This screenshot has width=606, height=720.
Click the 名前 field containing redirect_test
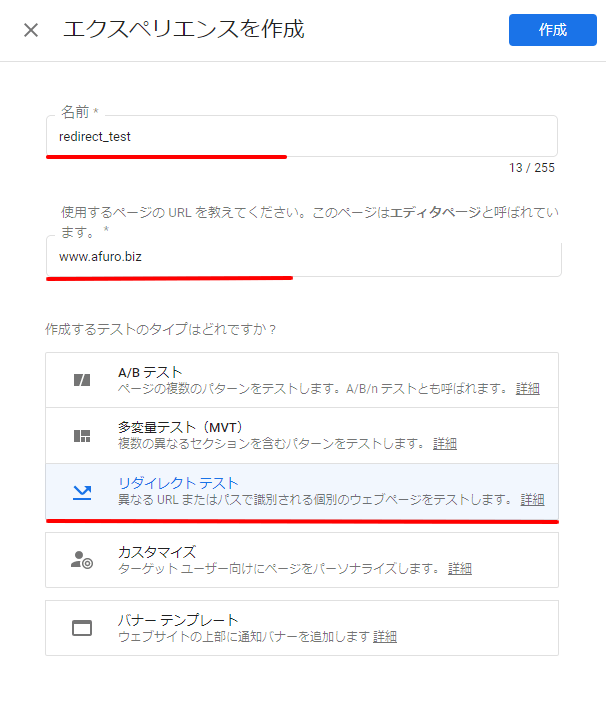[302, 136]
